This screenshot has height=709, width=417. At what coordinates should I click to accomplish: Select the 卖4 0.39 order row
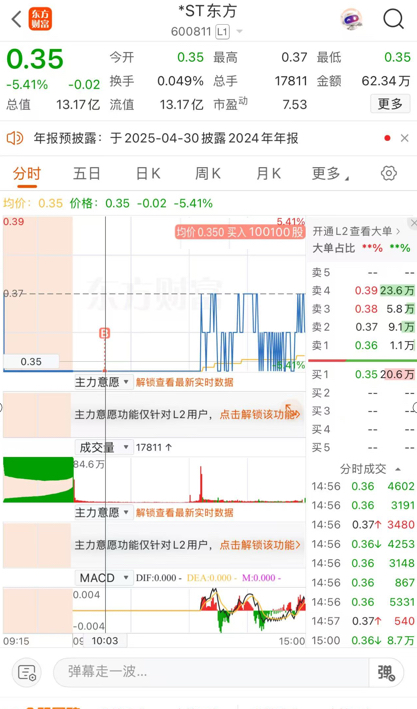click(363, 290)
